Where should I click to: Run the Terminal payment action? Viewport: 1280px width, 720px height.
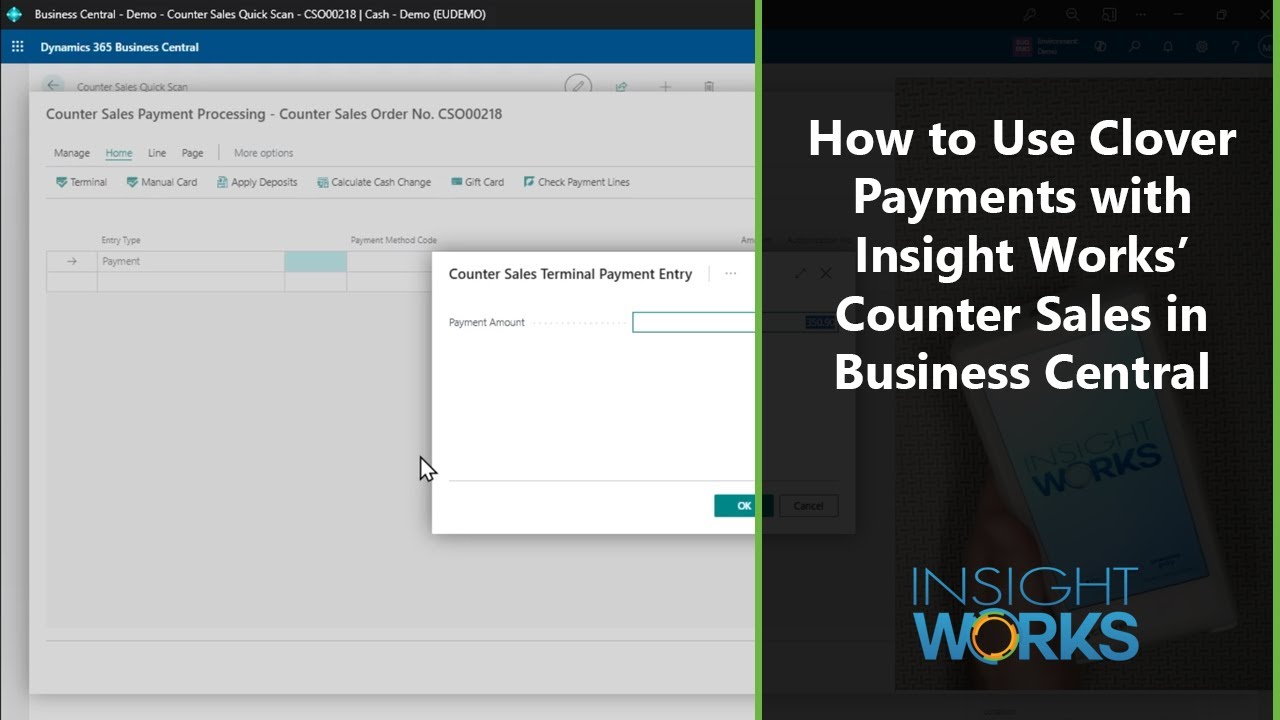[x=82, y=182]
